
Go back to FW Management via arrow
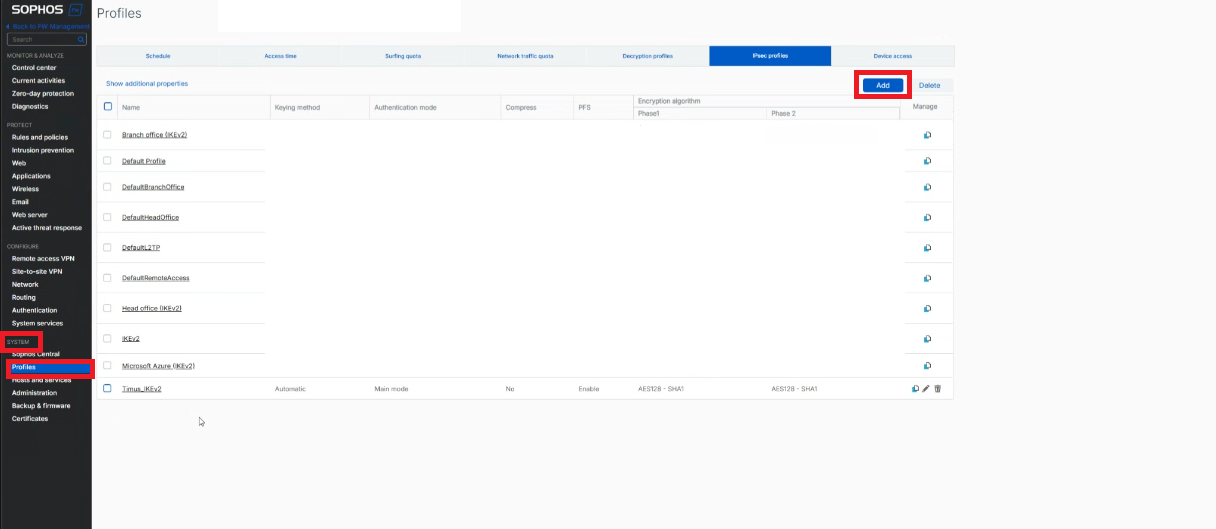tap(9, 26)
